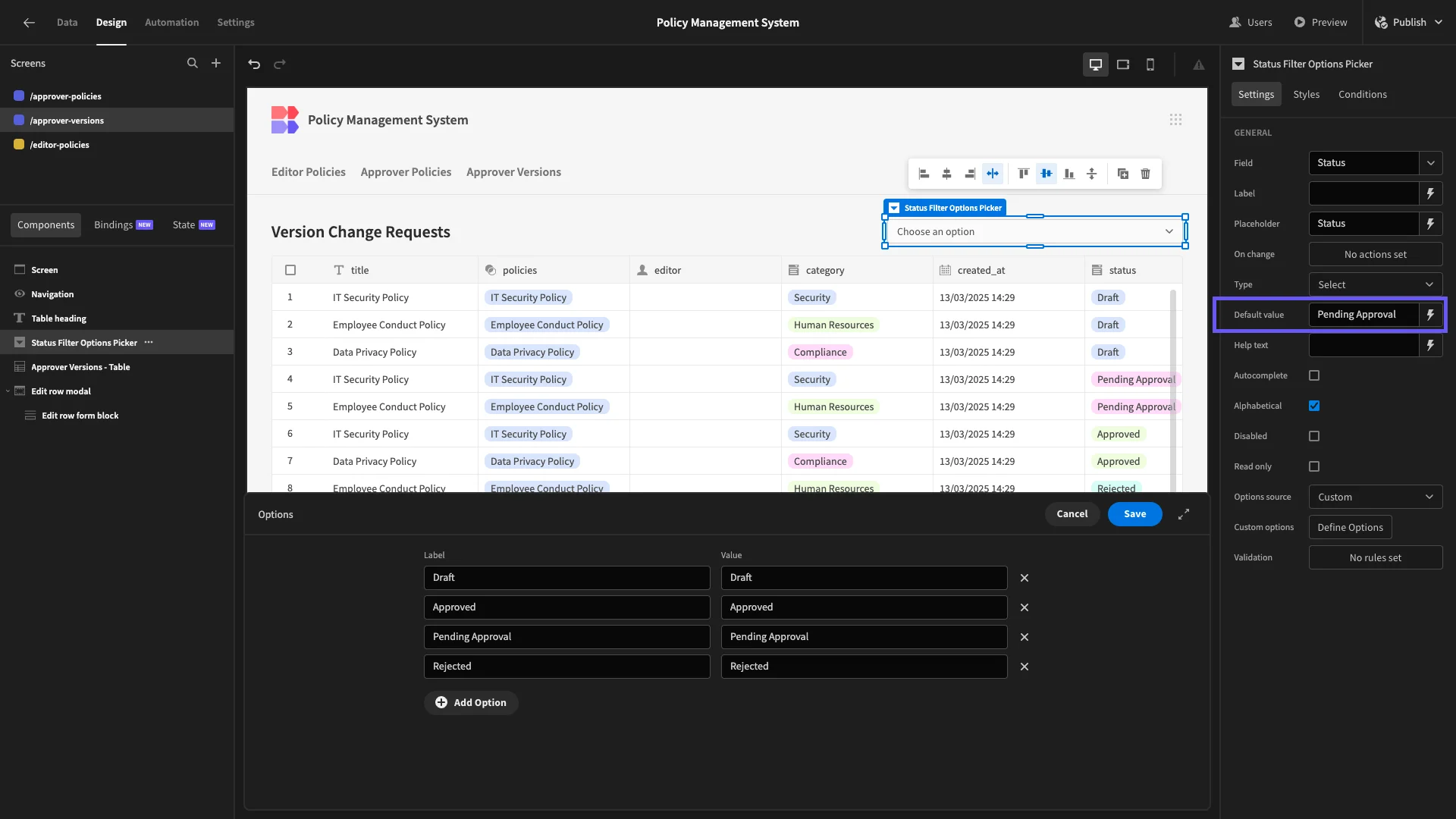Open the No rules set validation button
The image size is (1456, 819).
tap(1376, 557)
